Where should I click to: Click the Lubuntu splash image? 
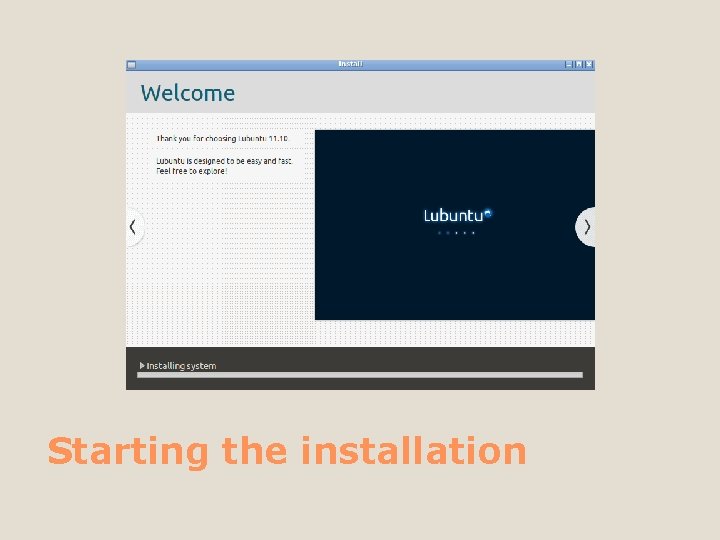click(455, 225)
